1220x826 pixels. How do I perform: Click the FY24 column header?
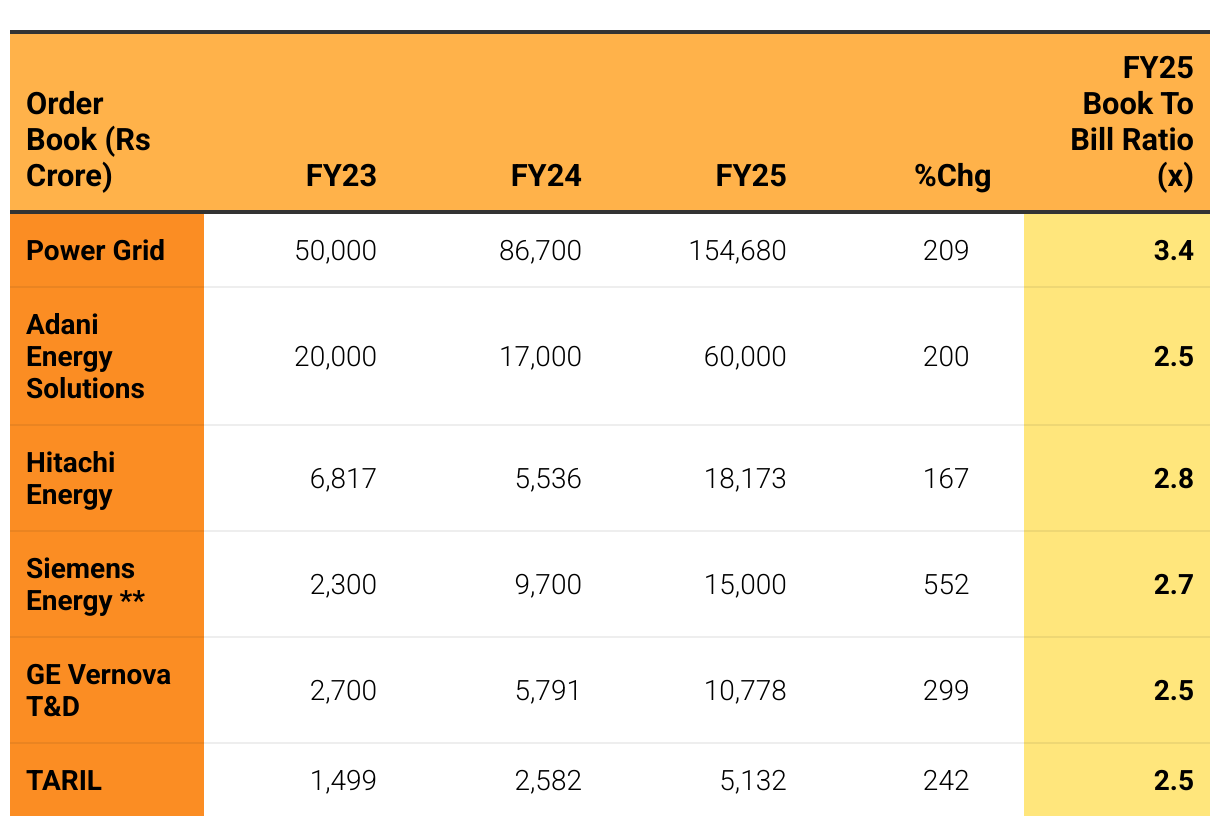point(546,176)
